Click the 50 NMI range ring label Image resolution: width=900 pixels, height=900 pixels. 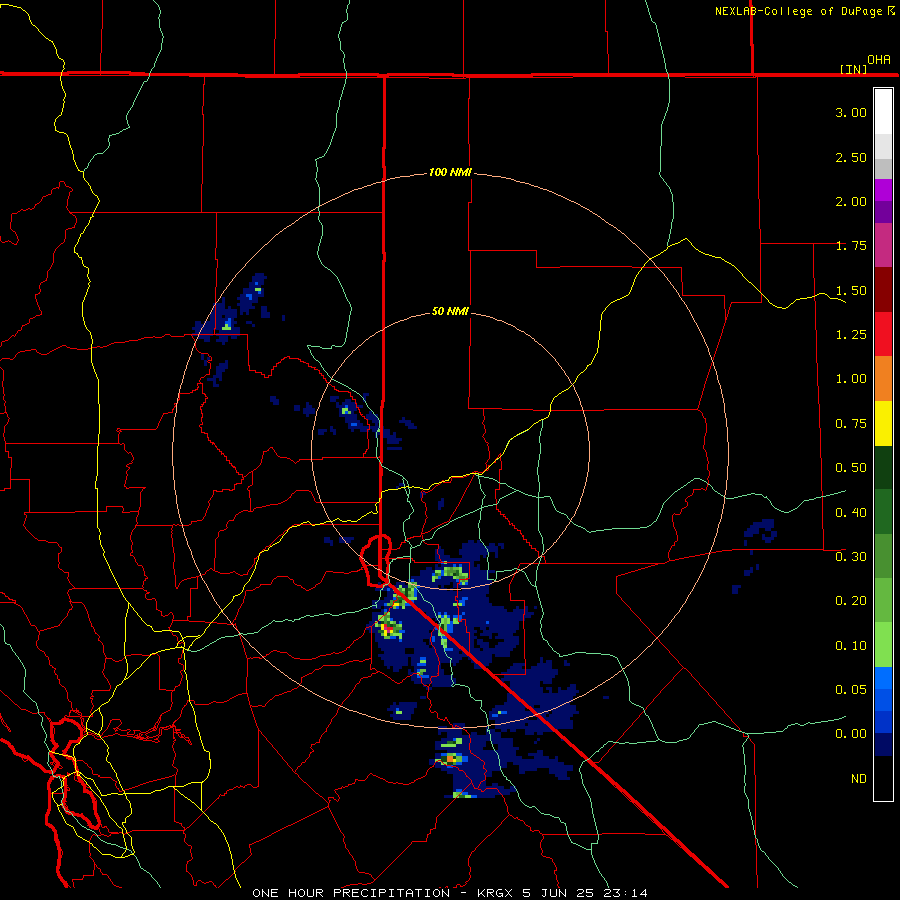click(x=450, y=311)
